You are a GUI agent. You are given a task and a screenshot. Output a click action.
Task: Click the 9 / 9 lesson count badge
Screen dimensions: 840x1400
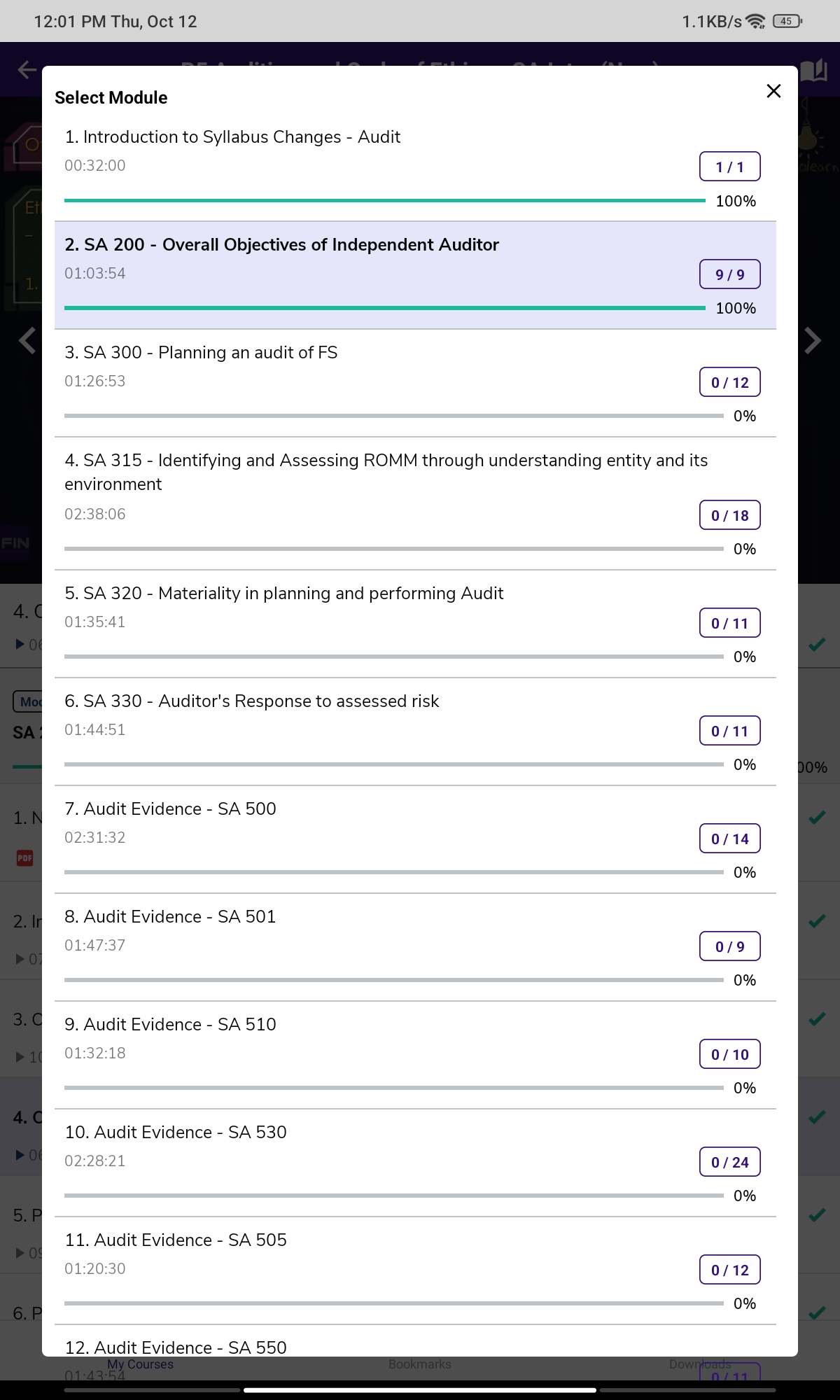(729, 274)
